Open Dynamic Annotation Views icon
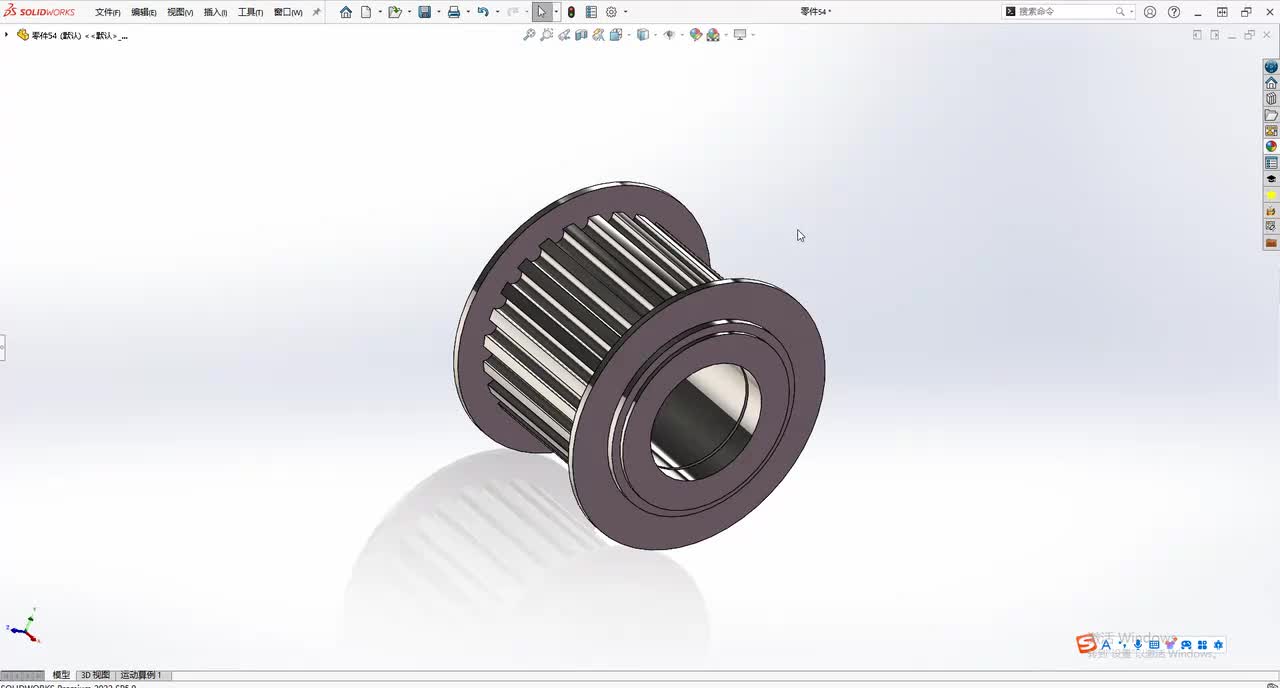The width and height of the screenshot is (1280, 688). (x=598, y=35)
